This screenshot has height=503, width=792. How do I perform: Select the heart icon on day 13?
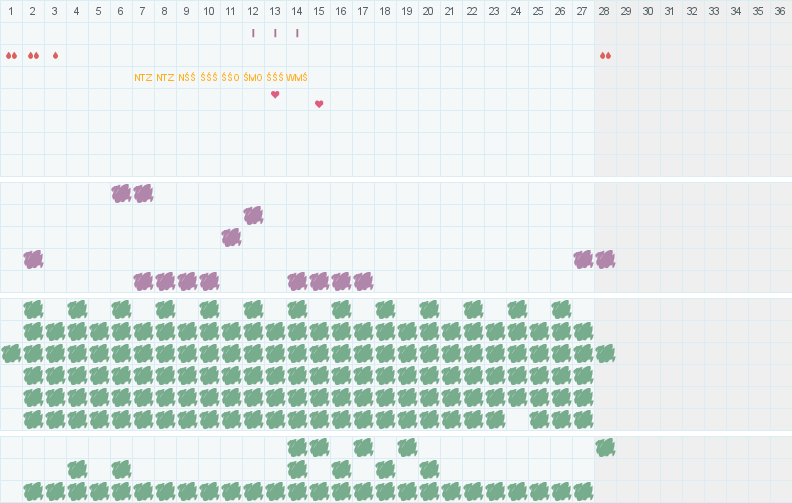click(275, 95)
